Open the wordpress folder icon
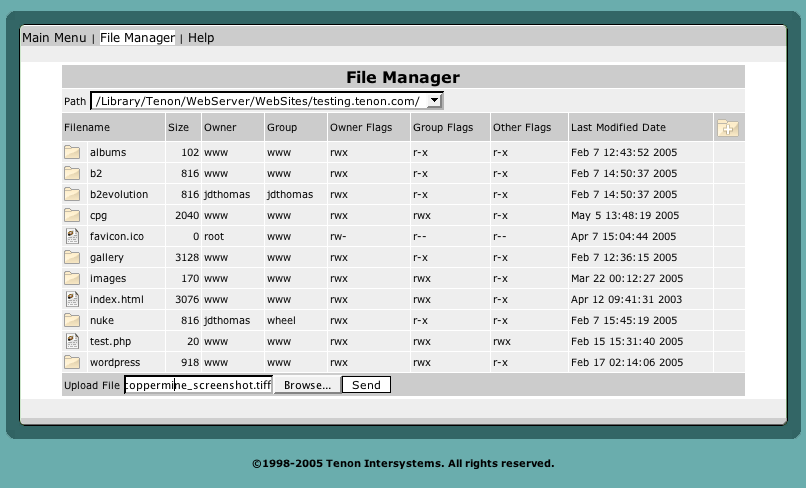Viewport: 806px width, 488px height. pos(72,362)
